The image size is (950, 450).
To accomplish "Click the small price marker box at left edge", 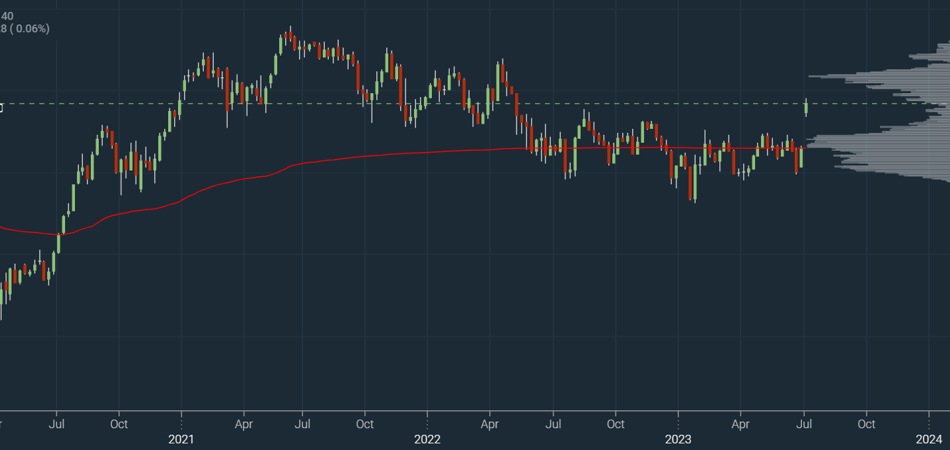I will point(1,107).
